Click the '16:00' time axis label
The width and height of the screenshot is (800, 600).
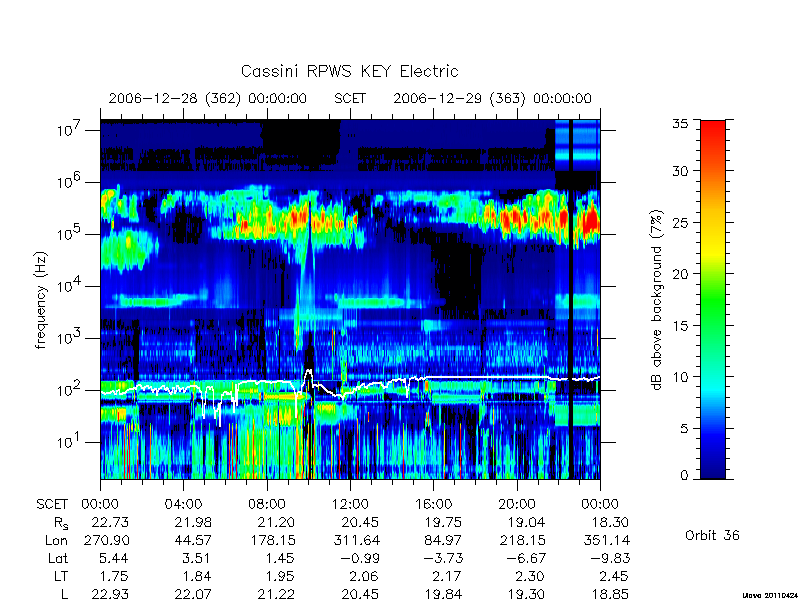[x=434, y=505]
